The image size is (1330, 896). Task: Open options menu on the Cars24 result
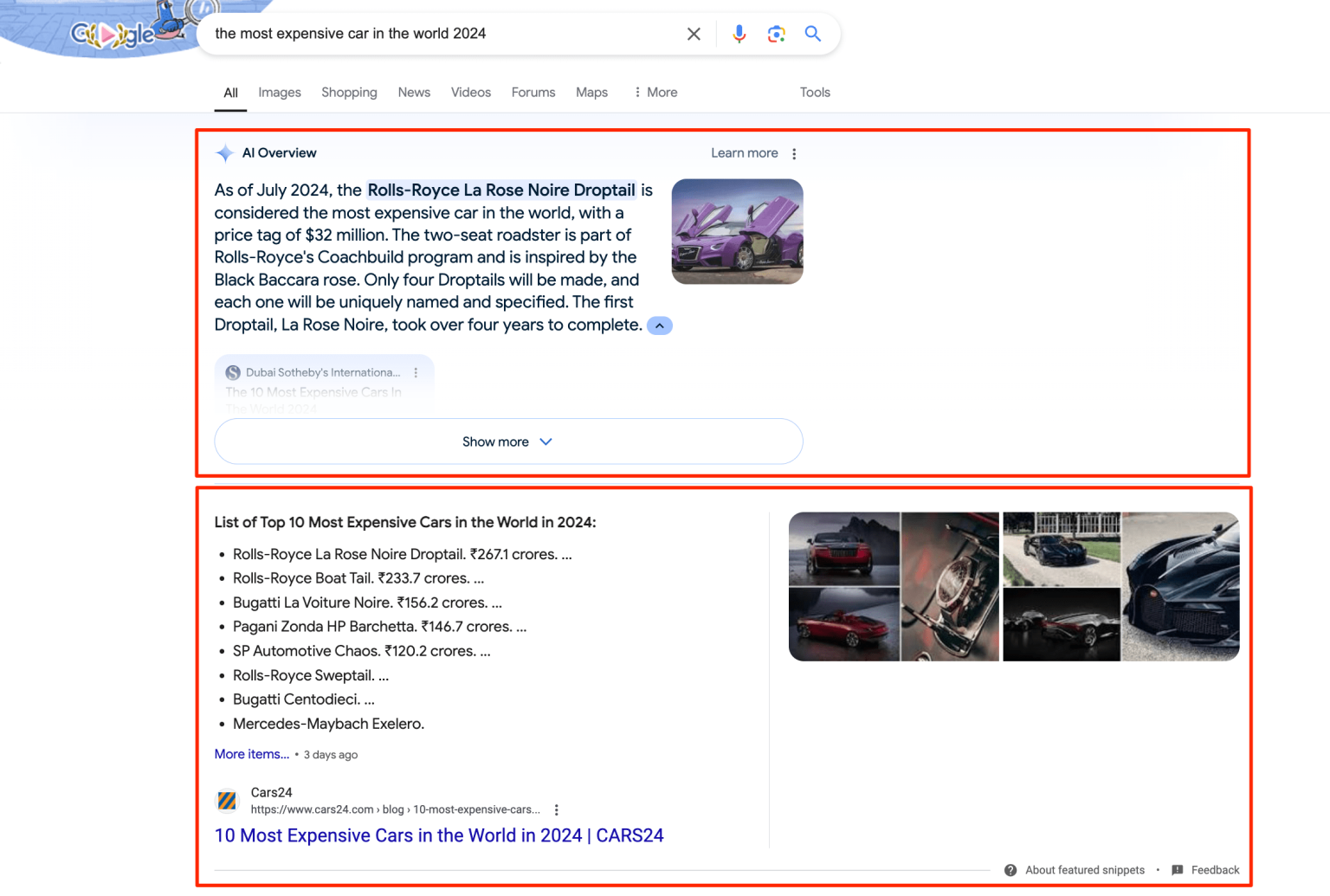coord(557,809)
